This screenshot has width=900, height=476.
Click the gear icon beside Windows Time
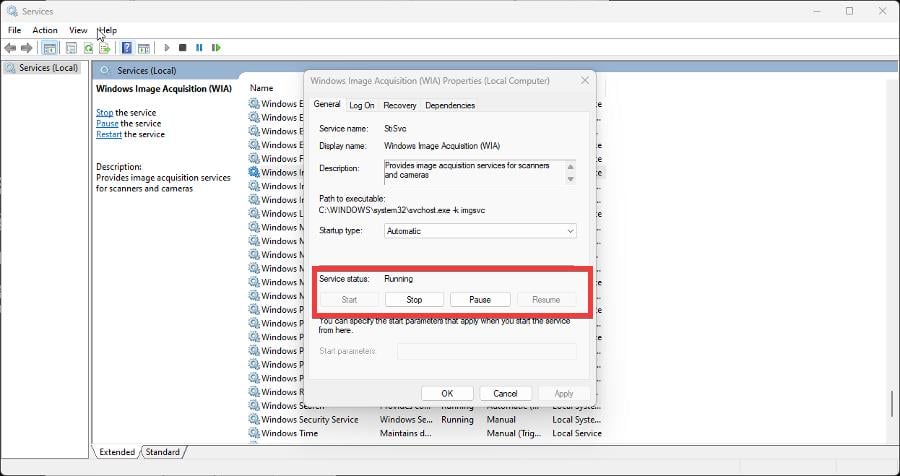tap(254, 434)
